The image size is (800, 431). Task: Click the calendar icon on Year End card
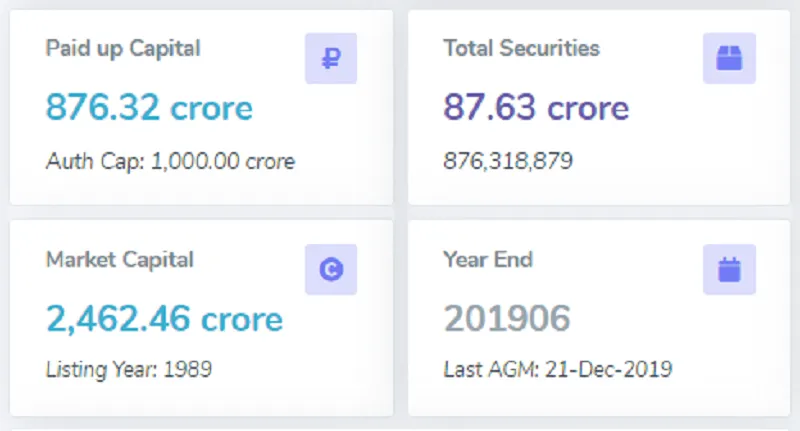click(x=729, y=269)
